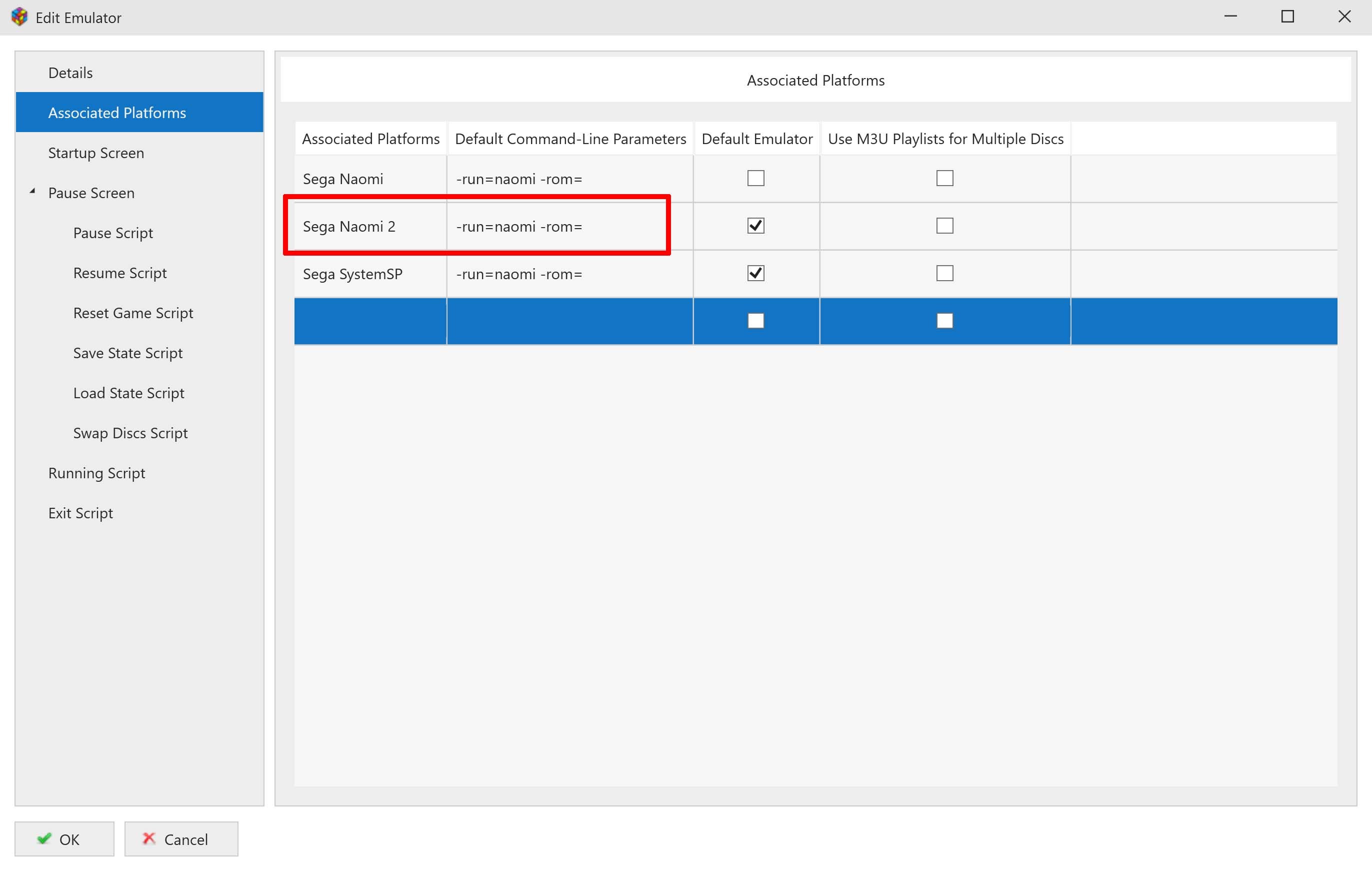The height and width of the screenshot is (870, 1372).
Task: Minimize the Edit Emulator window
Action: click(1230, 17)
